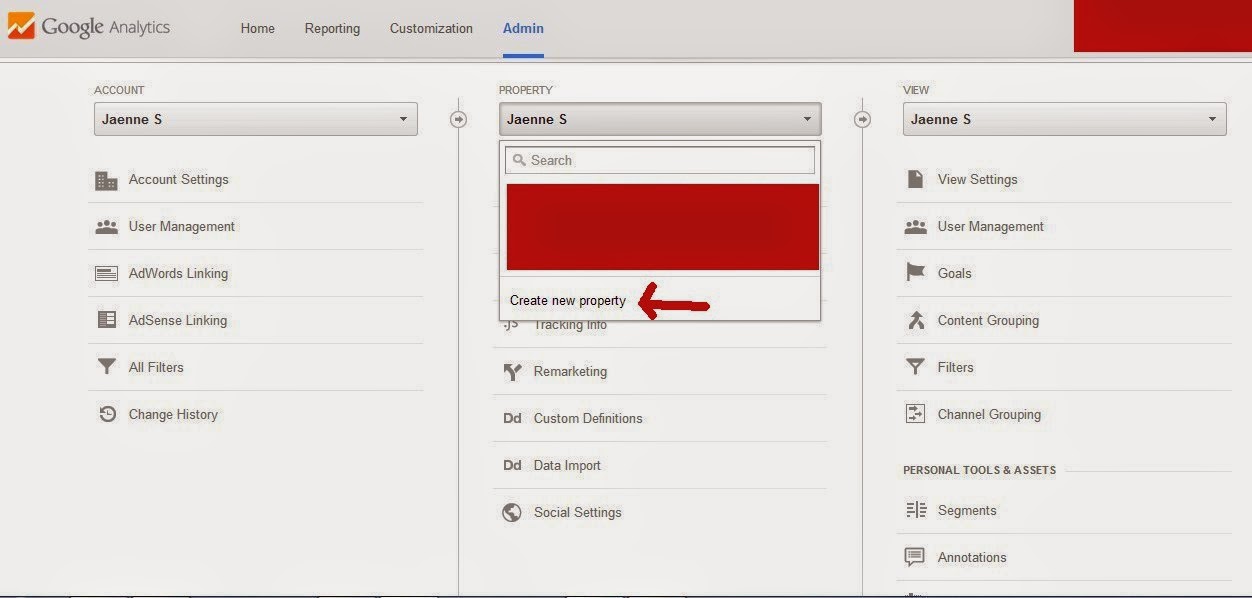1252x598 pixels.
Task: Click the Channel Grouping icon
Action: (915, 414)
